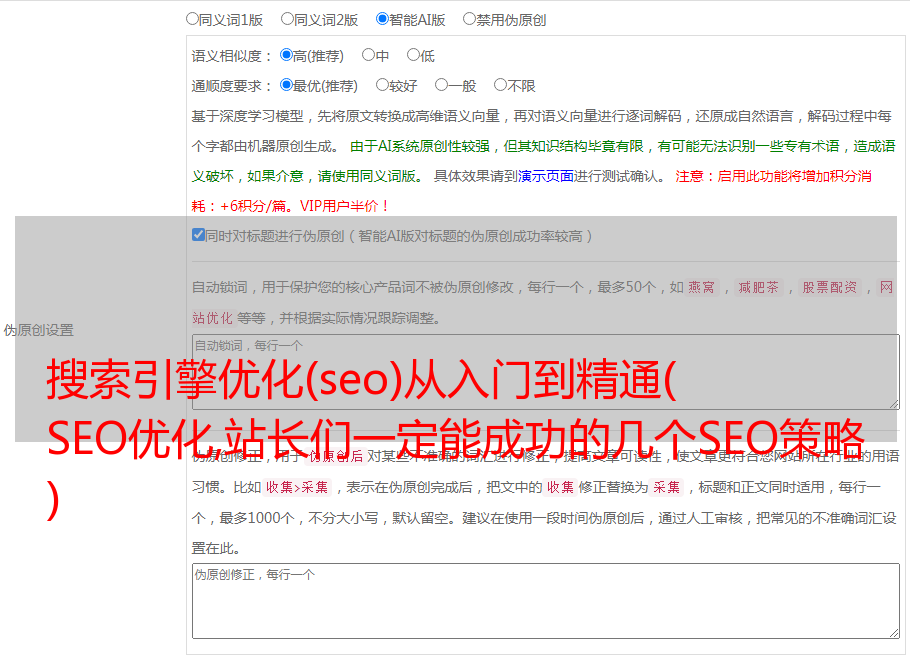Click the 减肥茶 example keyword
This screenshot has height=658, width=911.
pos(758,287)
